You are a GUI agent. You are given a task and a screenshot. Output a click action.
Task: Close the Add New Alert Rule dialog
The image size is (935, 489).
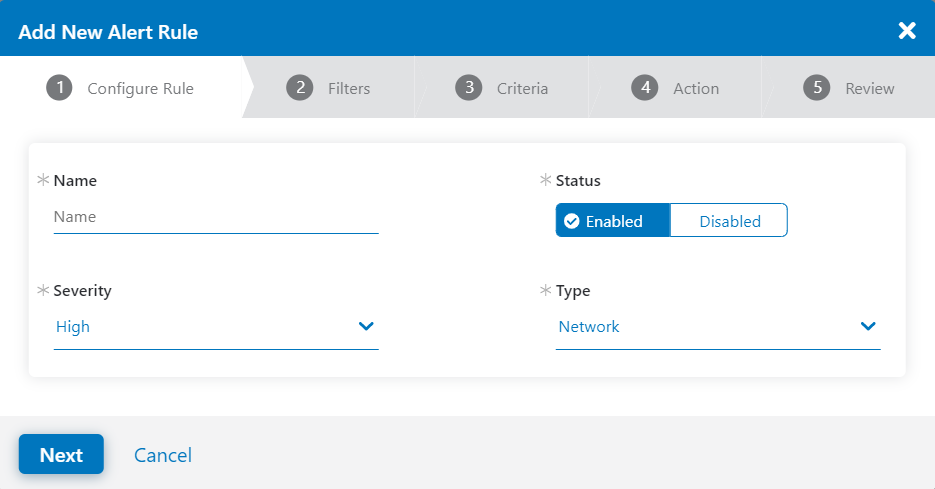[x=907, y=31]
